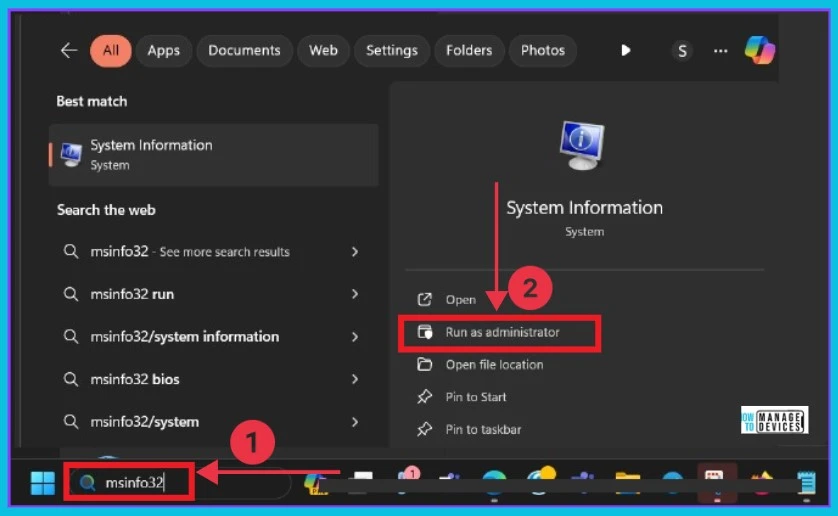The width and height of the screenshot is (838, 516).
Task: Click the taskbar search magnifier icon
Action: pos(87,483)
